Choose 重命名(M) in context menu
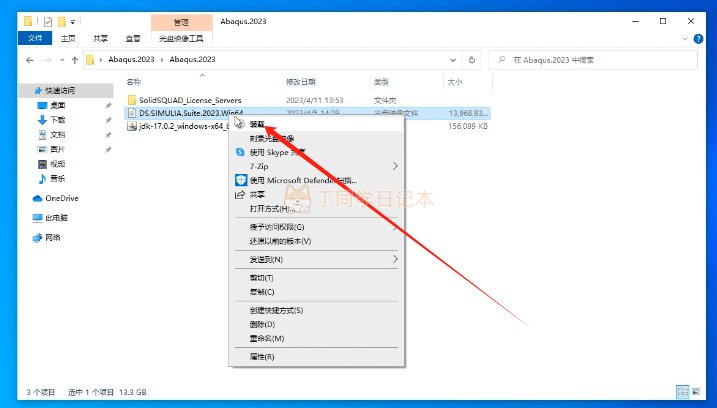Viewport: 717px width, 408px height. coord(316,338)
